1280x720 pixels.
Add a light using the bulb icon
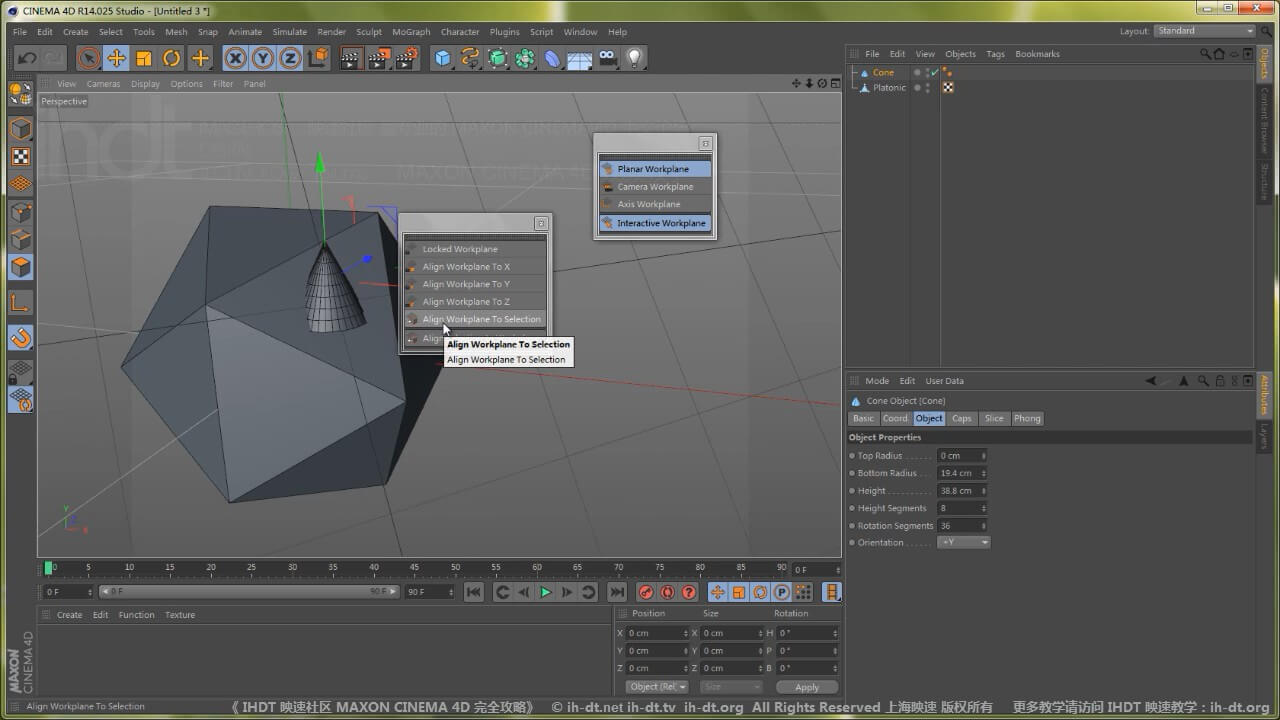point(634,58)
